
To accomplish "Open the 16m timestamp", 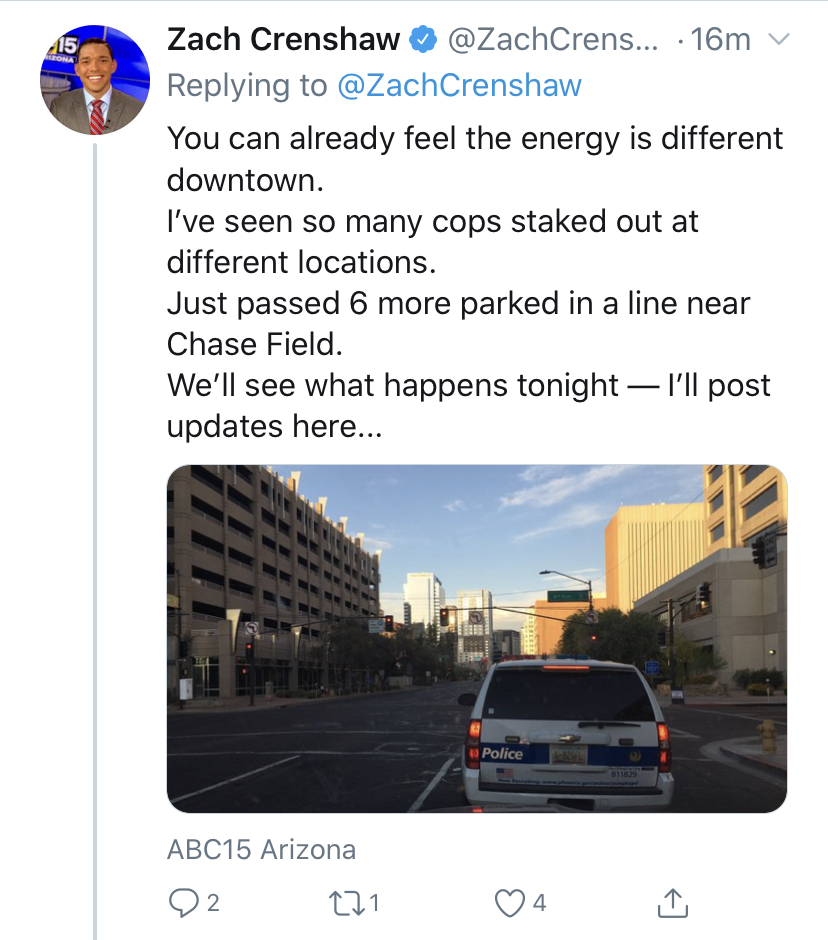I will tap(720, 40).
